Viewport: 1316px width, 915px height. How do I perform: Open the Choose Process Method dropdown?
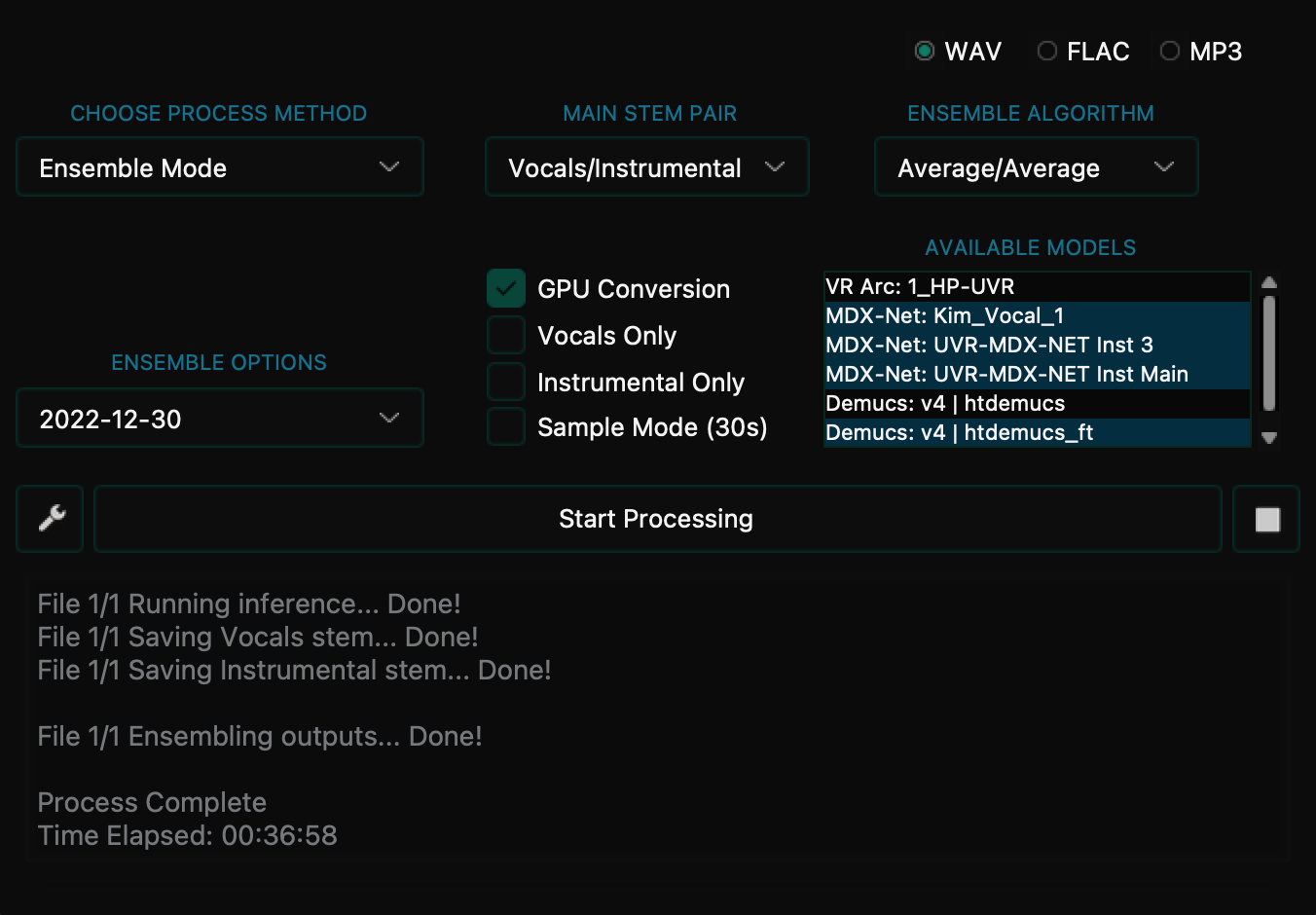click(219, 166)
